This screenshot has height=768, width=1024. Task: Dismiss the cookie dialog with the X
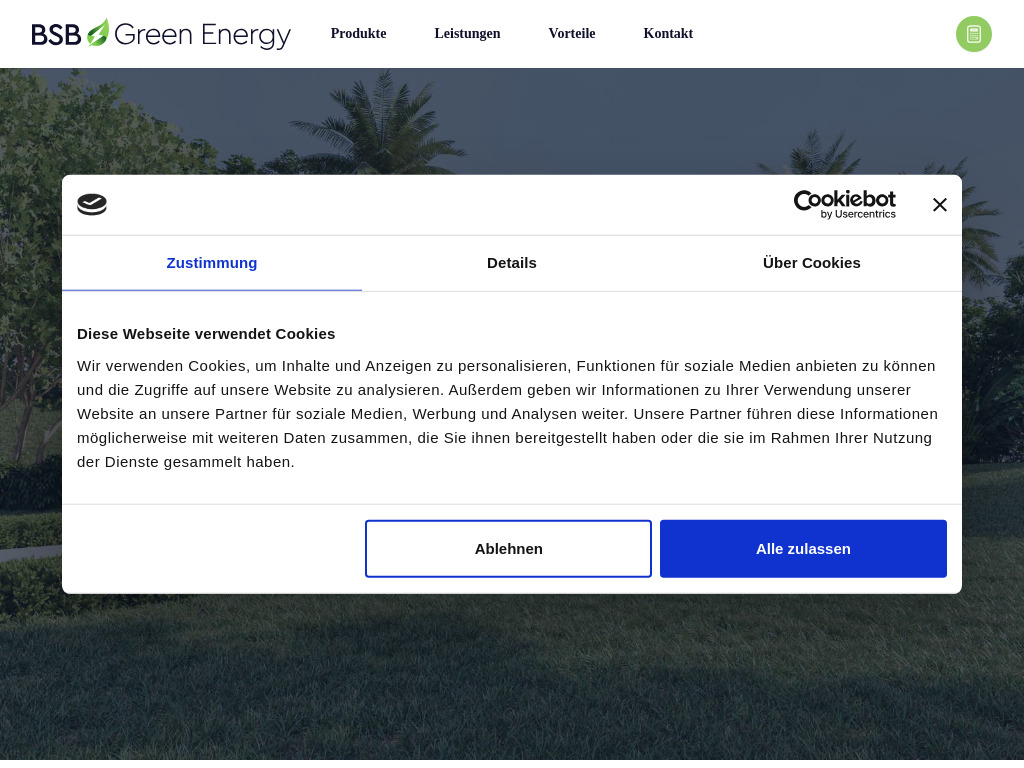pyautogui.click(x=939, y=204)
